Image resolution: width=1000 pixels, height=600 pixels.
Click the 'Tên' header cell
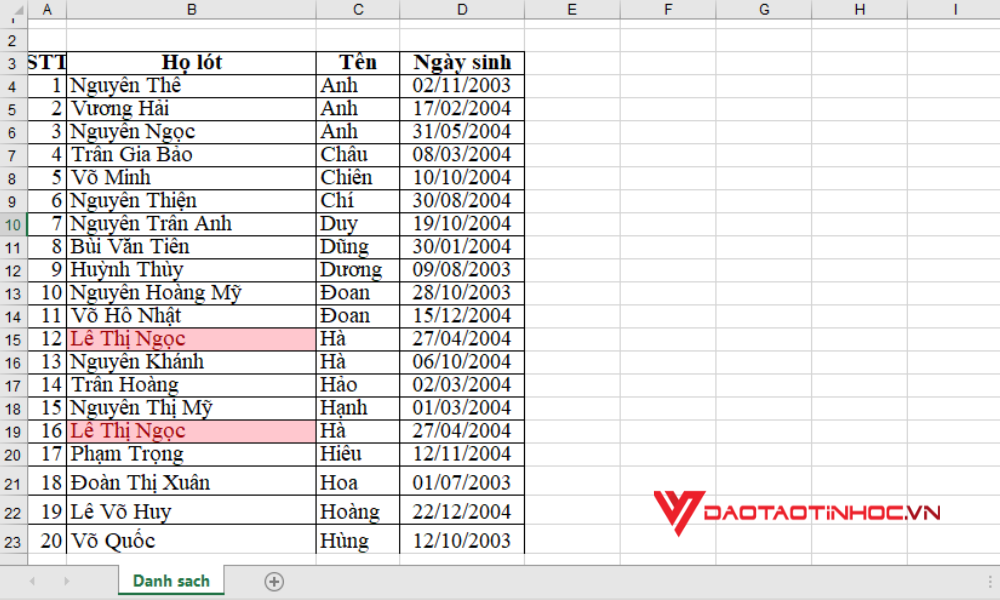coord(357,62)
